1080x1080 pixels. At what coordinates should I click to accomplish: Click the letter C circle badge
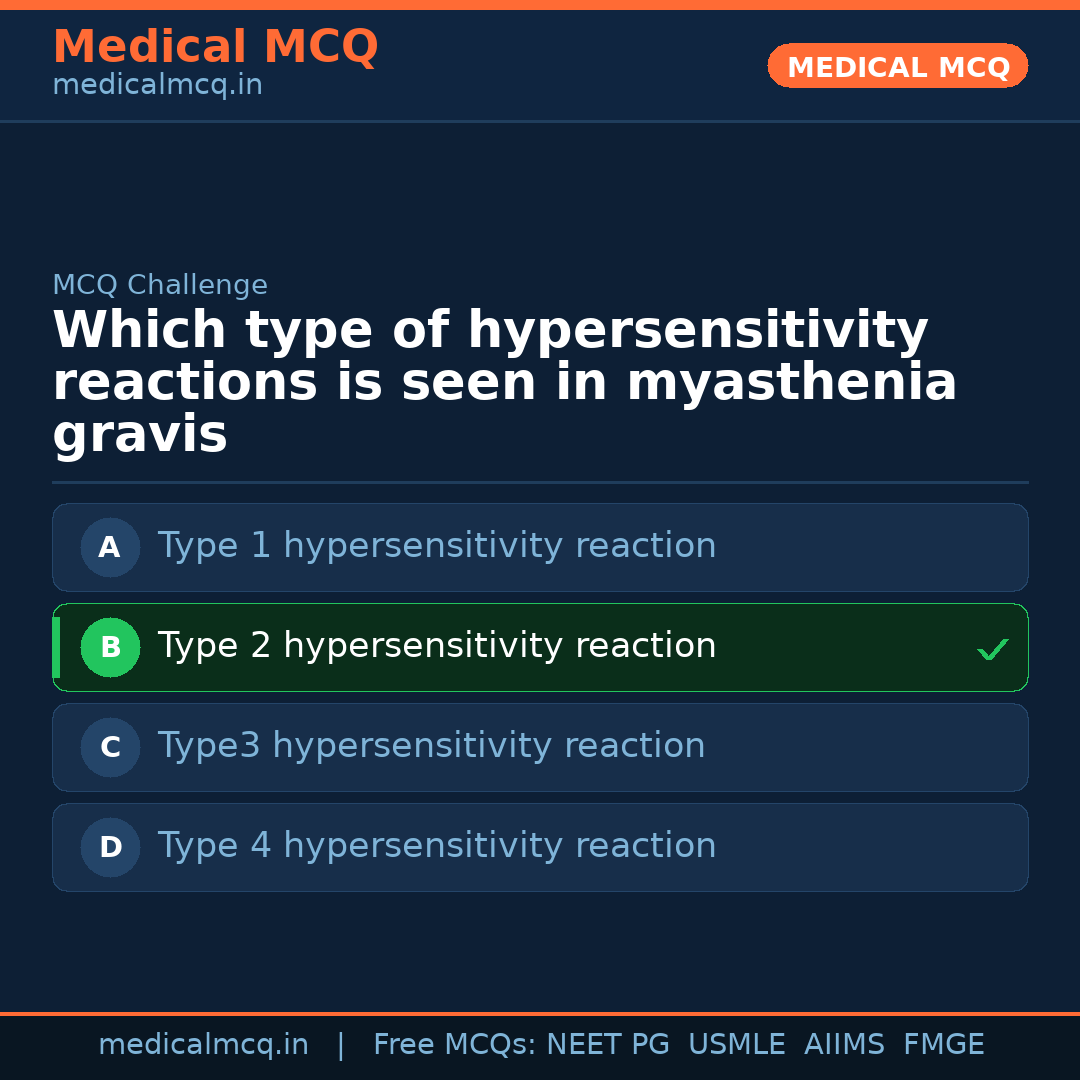pos(110,747)
